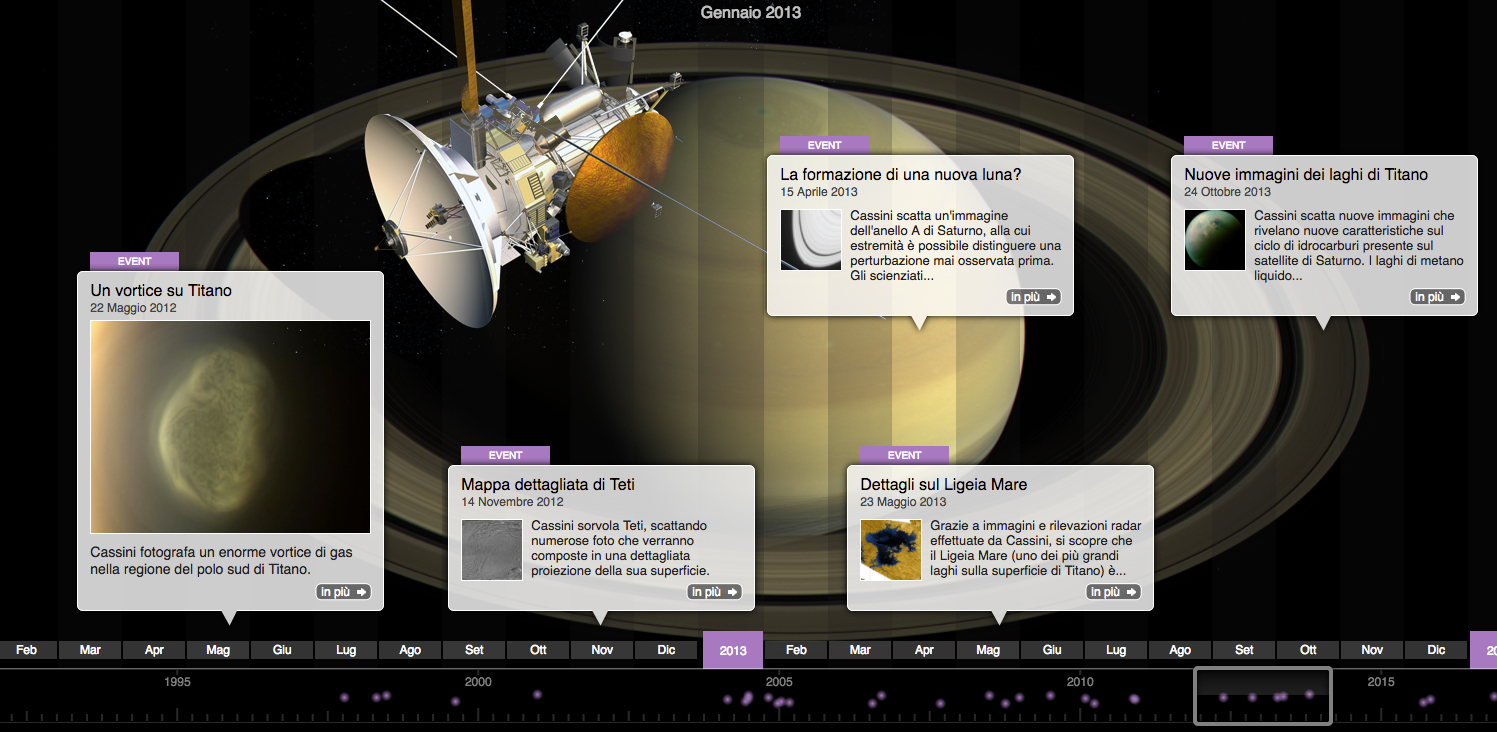The width and height of the screenshot is (1497, 732).
Task: Click the title 'La formazione di una nuova luna?'
Action: (x=900, y=175)
